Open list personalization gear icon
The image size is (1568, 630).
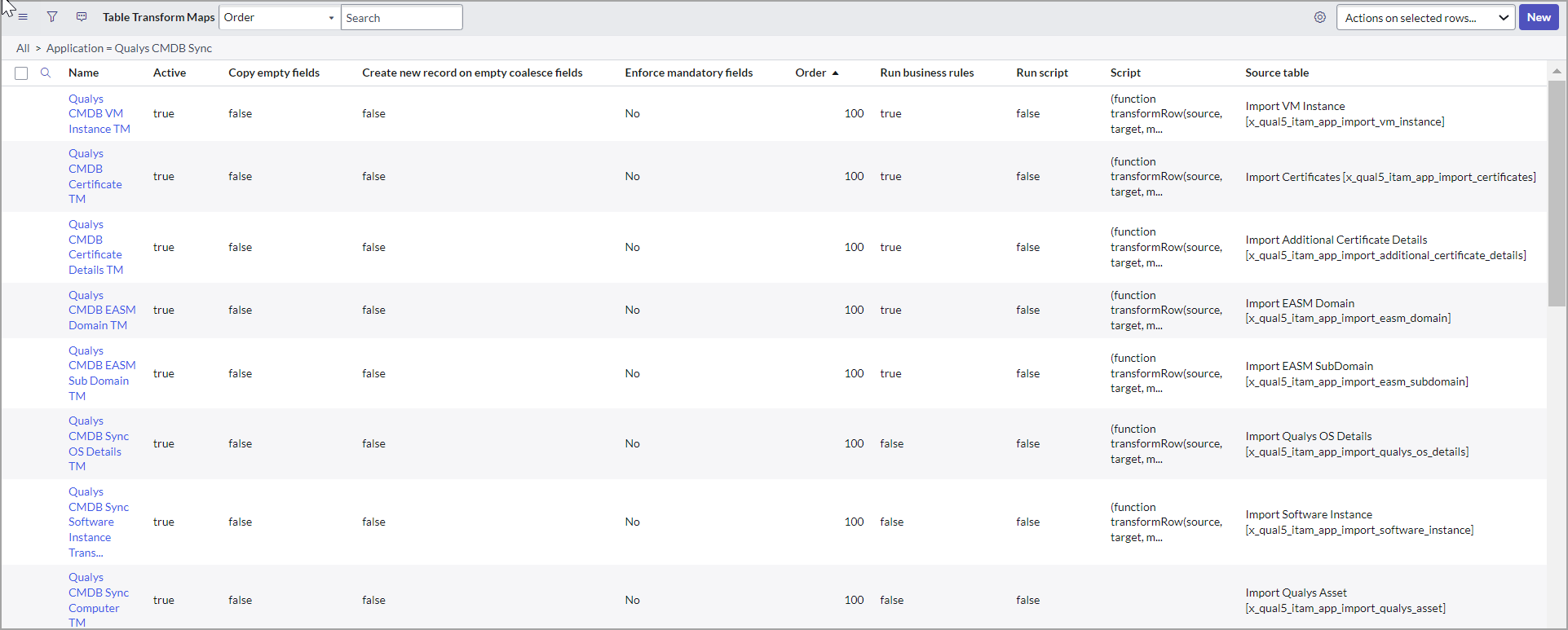click(x=1320, y=17)
